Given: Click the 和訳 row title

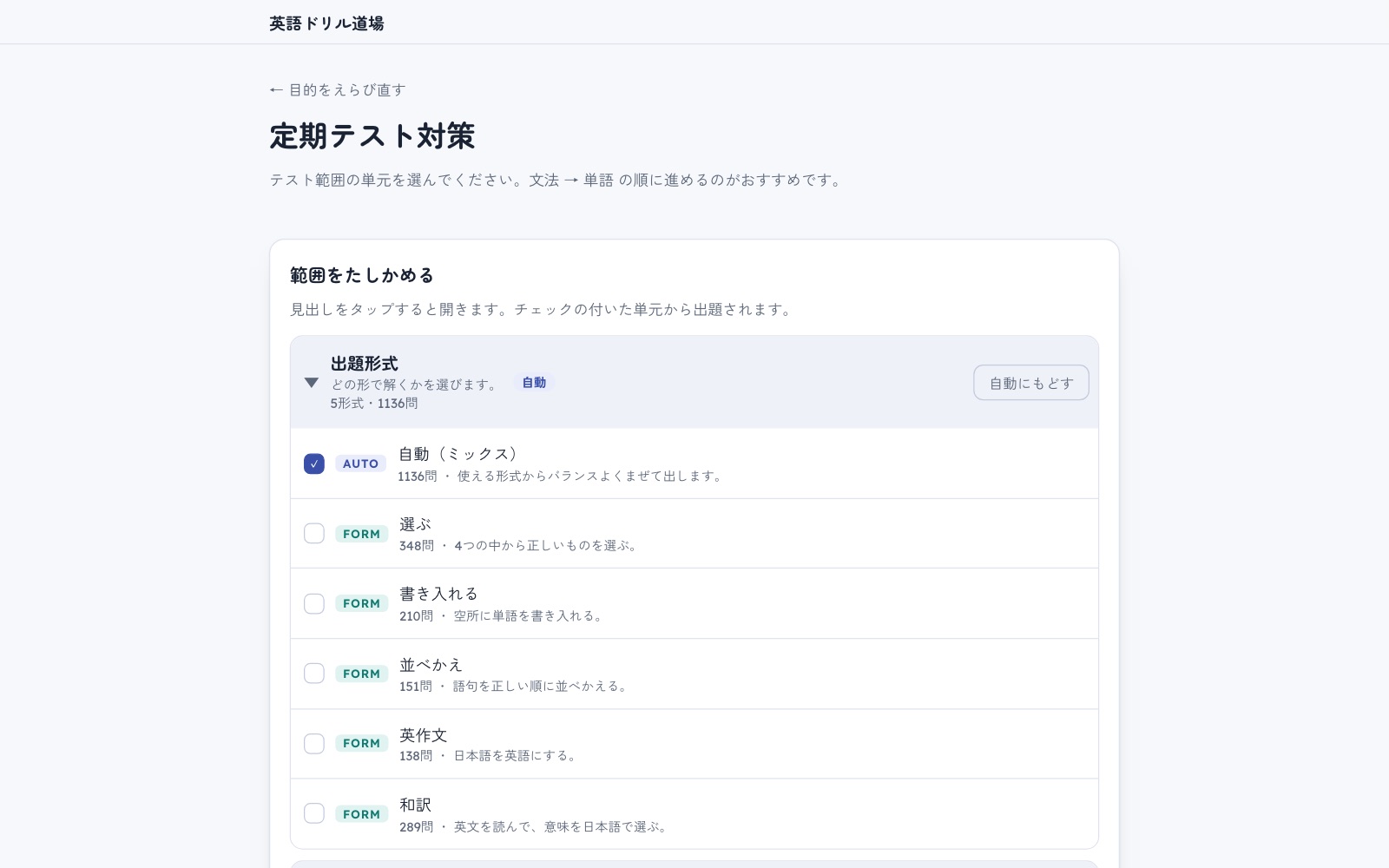Looking at the screenshot, I should tap(415, 806).
